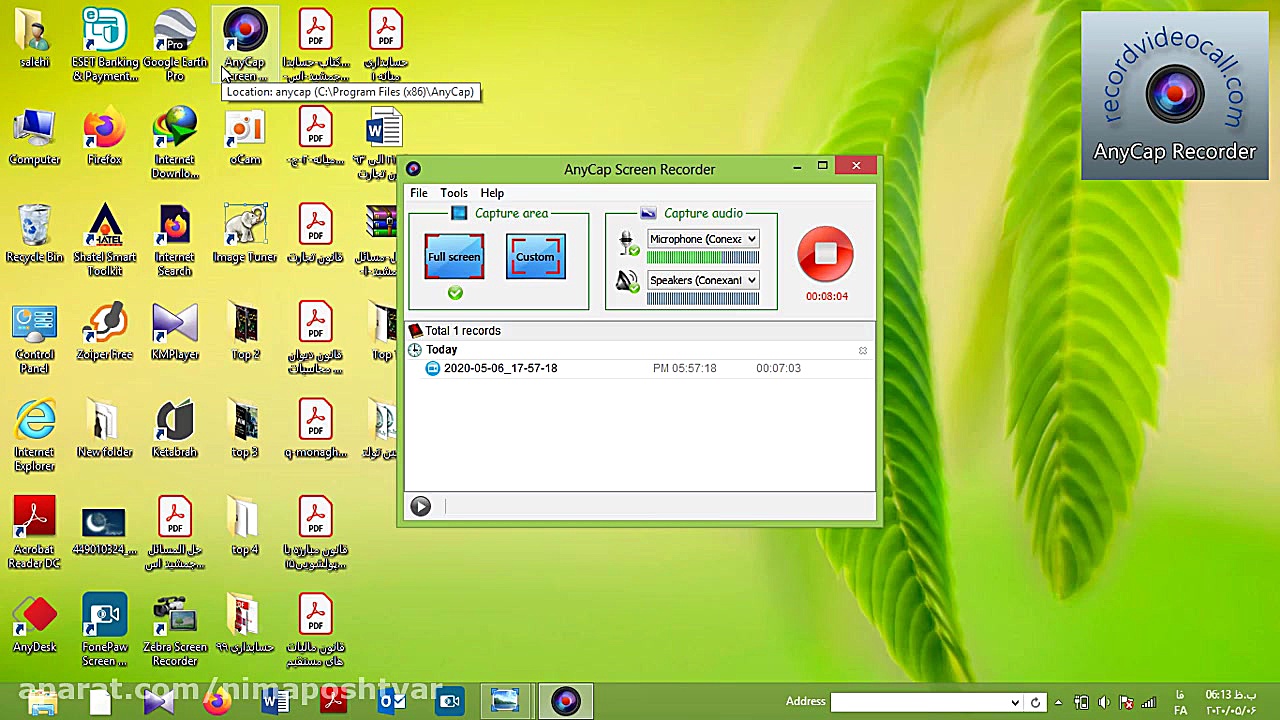Viewport: 1280px width, 720px height.
Task: Open the New folder on desktop
Action: point(104,429)
